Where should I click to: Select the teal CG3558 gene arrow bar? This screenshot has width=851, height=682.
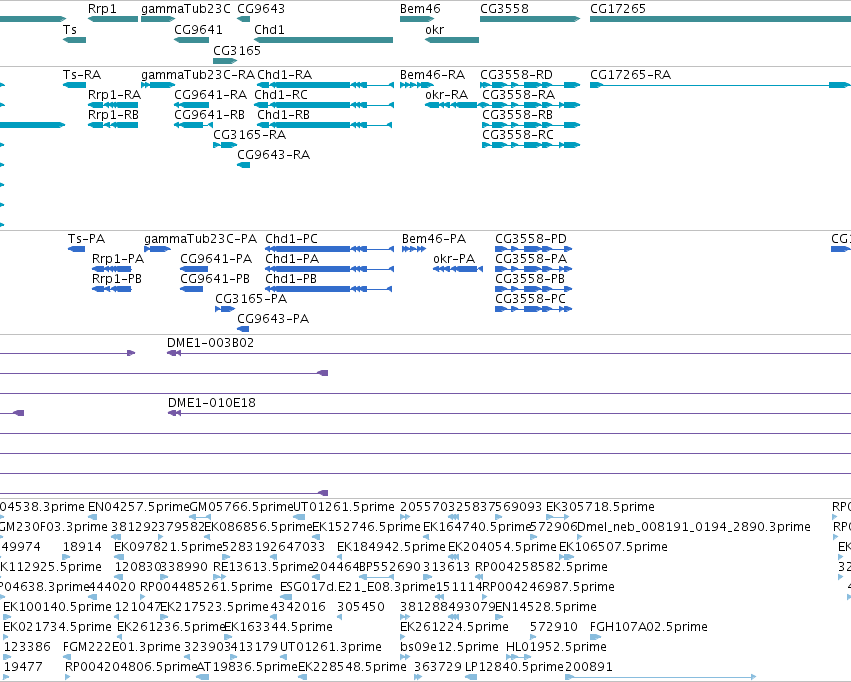[530, 19]
